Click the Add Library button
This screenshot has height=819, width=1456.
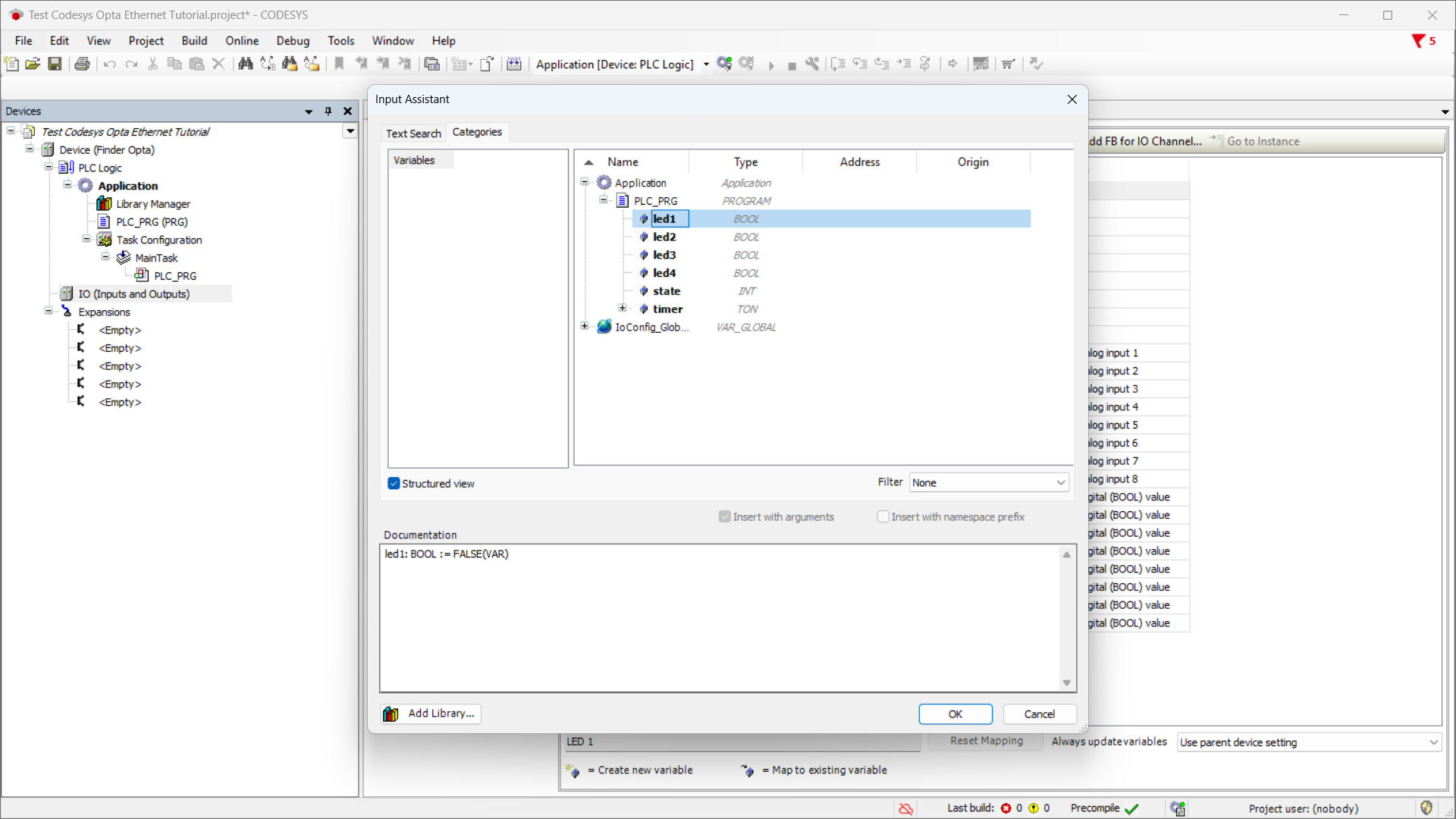coord(431,714)
